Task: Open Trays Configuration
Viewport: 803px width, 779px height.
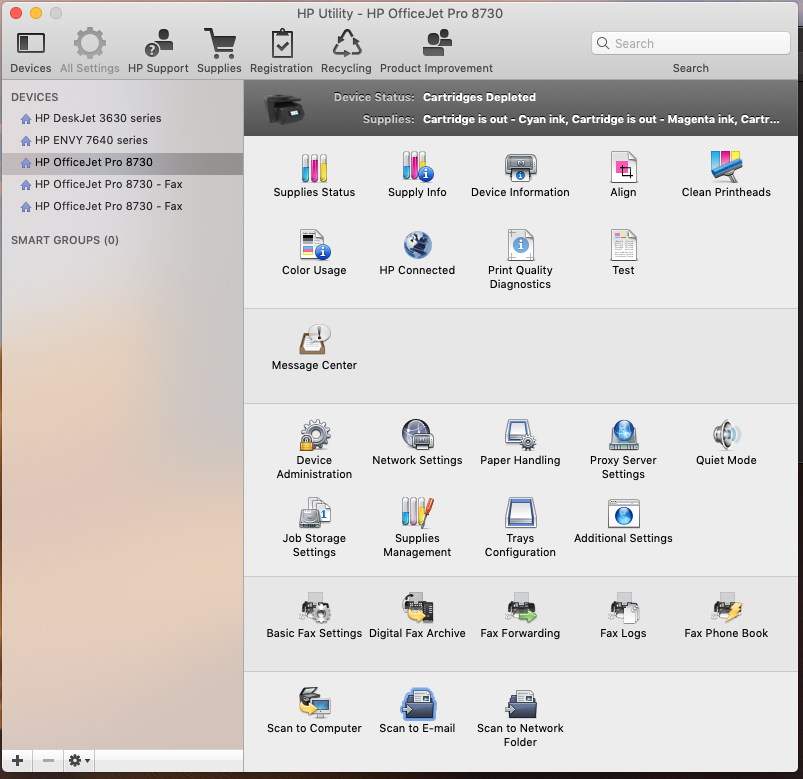Action: [x=520, y=513]
